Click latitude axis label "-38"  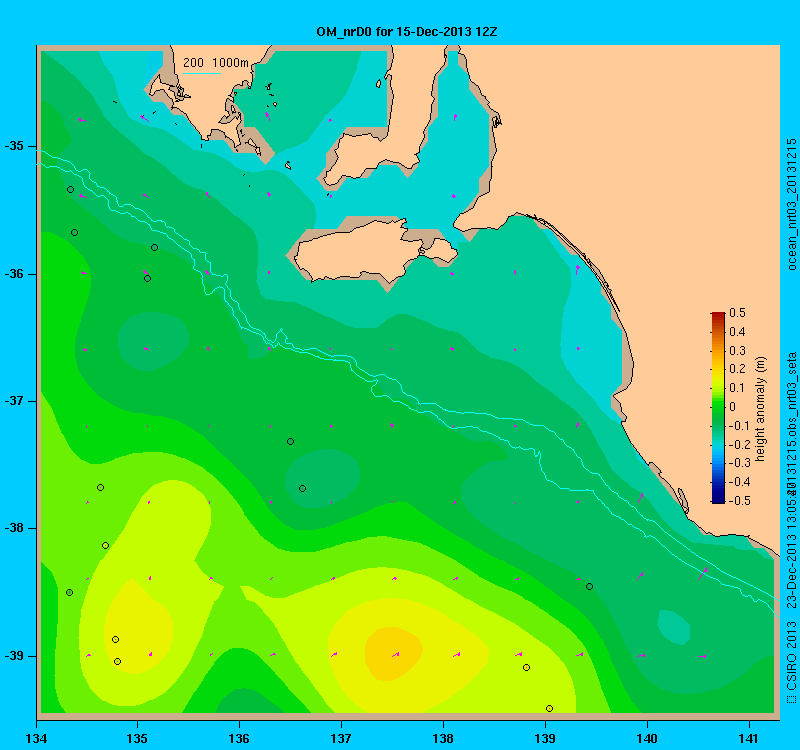[x=14, y=528]
